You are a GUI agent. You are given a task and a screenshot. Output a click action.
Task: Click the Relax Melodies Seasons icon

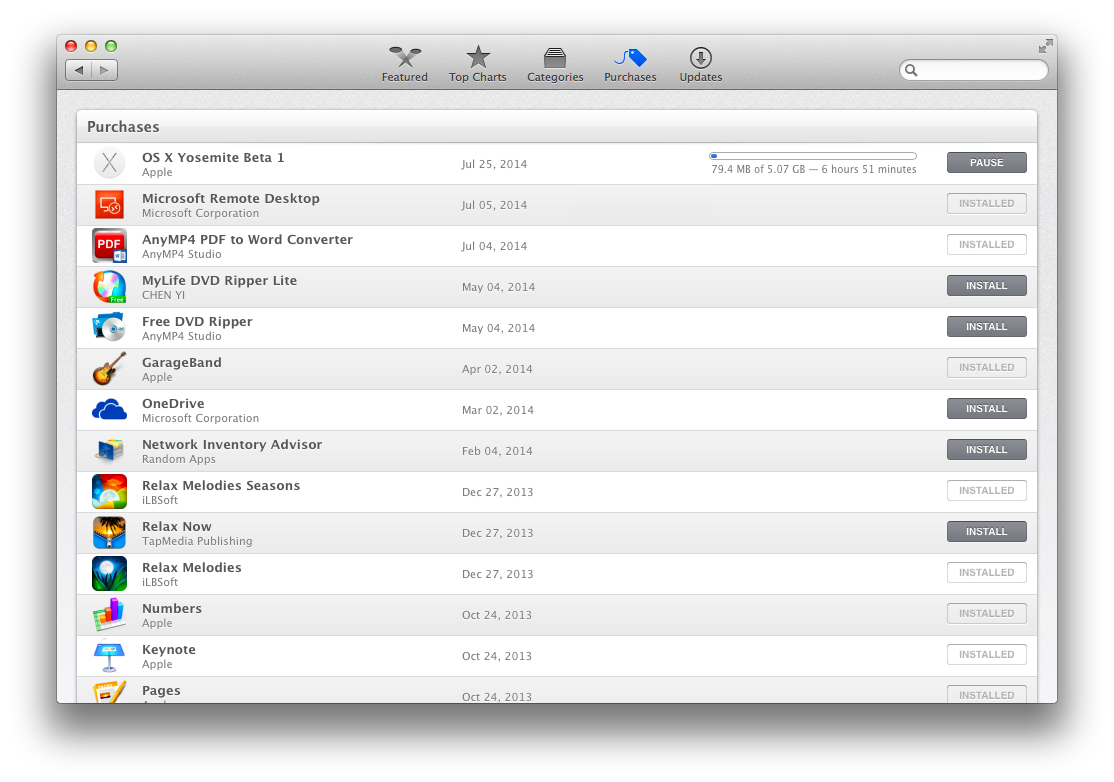coord(109,492)
